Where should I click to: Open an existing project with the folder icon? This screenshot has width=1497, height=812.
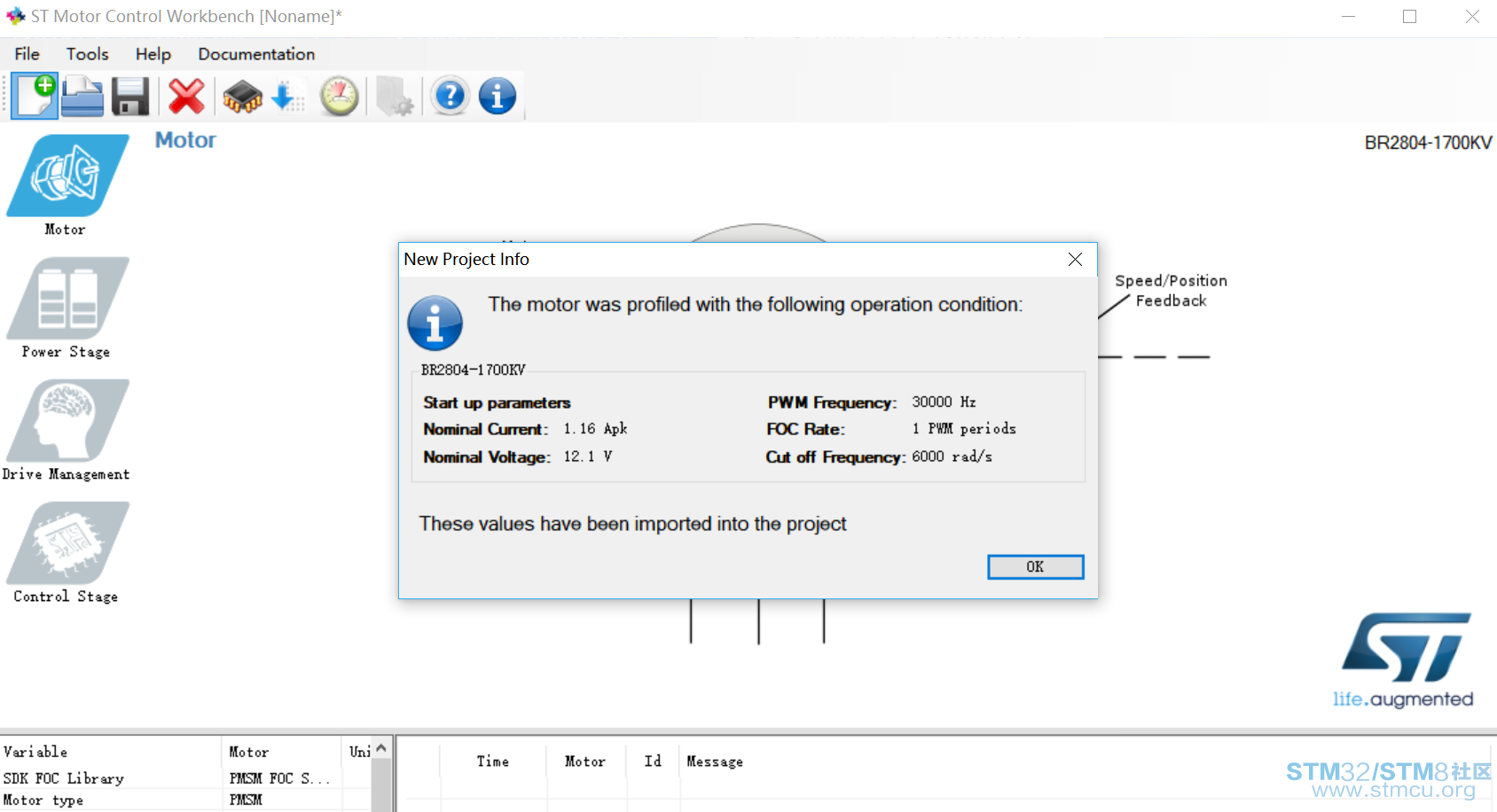(x=82, y=96)
